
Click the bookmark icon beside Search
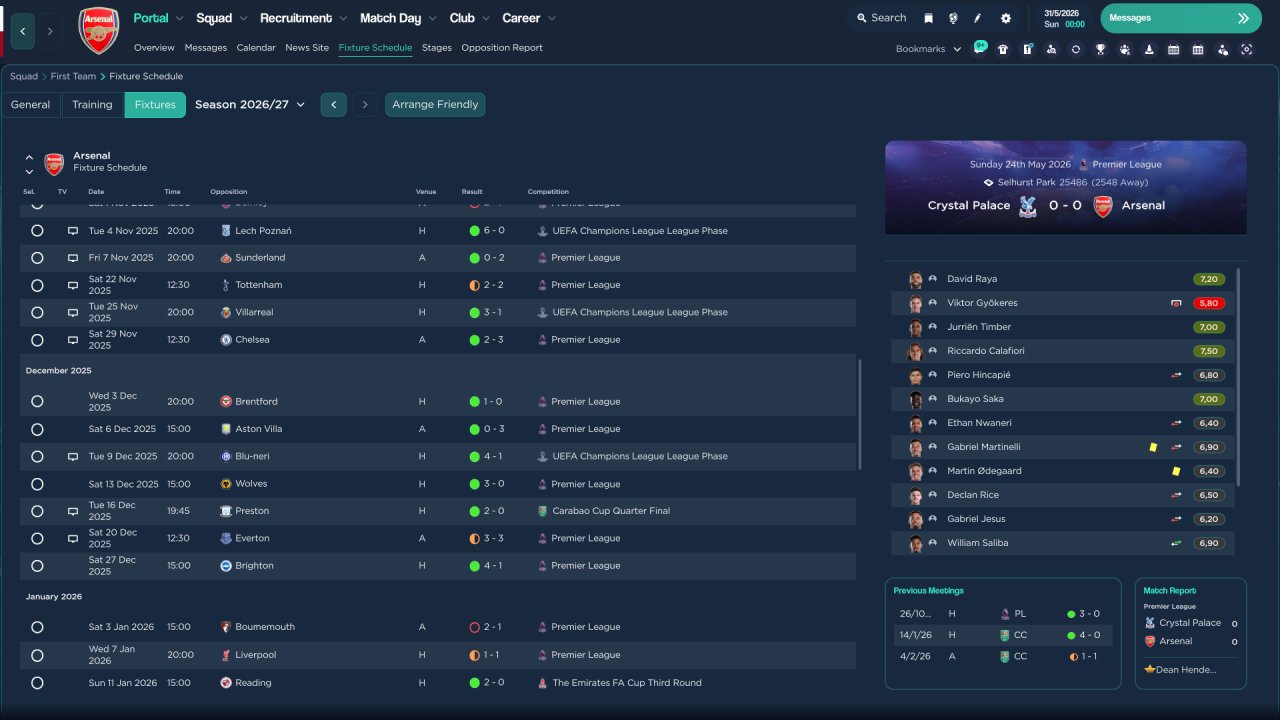(928, 18)
